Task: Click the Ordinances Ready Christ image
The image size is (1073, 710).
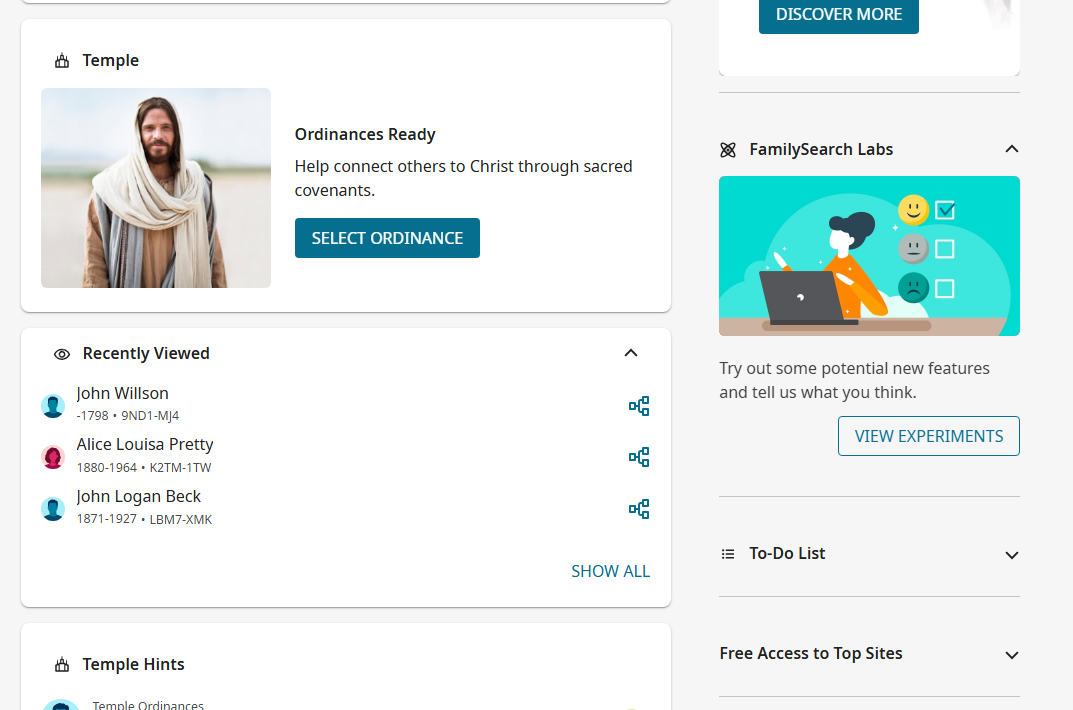Action: pos(156,188)
